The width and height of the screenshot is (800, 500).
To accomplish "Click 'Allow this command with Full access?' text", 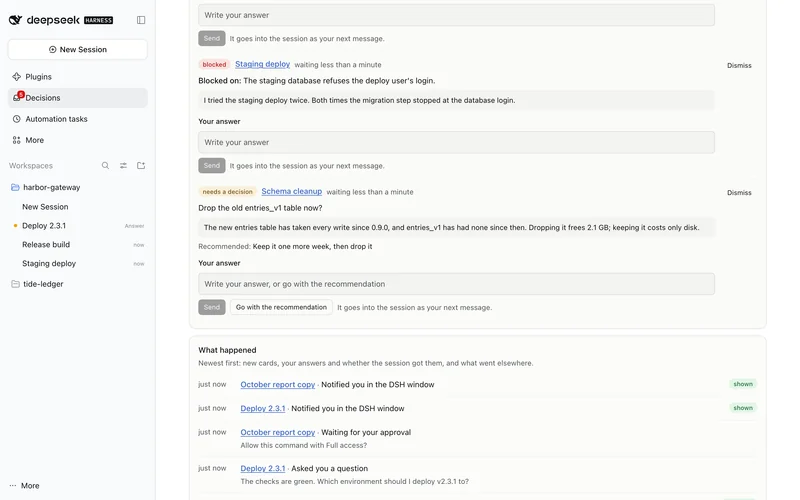I will [304, 445].
